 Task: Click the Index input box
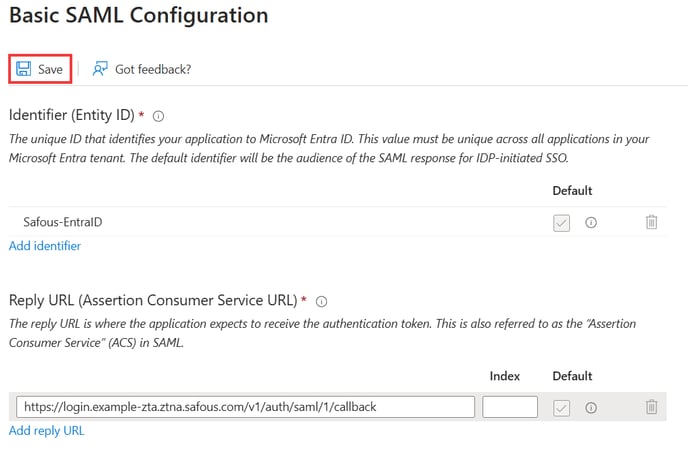click(510, 407)
